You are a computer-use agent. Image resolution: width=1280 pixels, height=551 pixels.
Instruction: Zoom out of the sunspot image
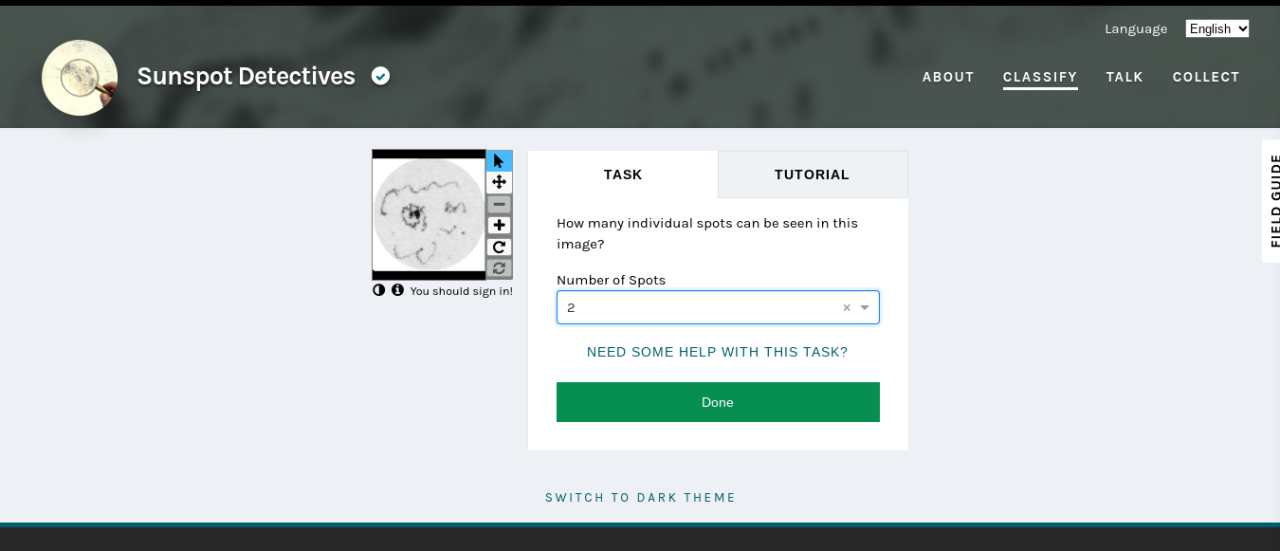(499, 204)
